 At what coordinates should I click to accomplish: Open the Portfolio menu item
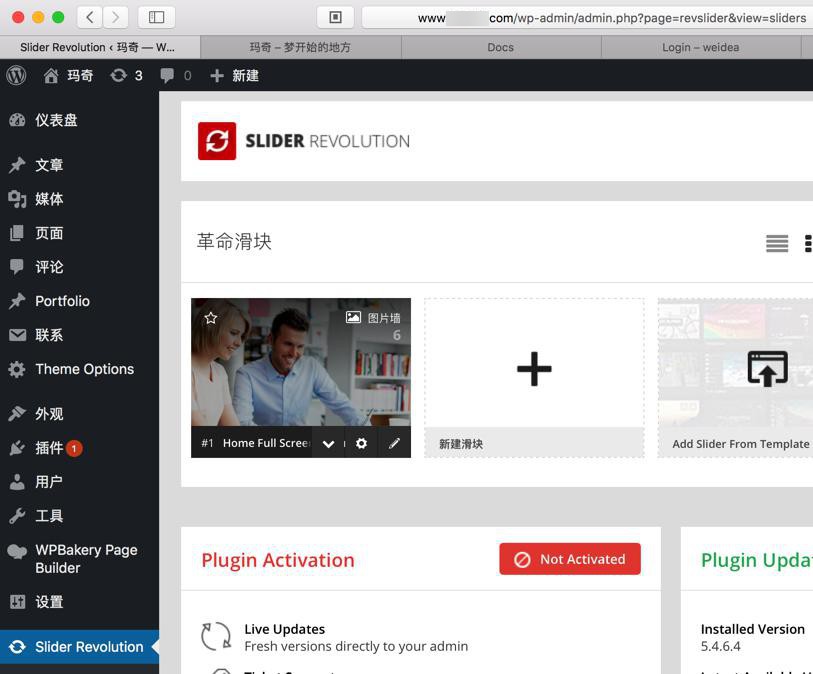(79, 301)
